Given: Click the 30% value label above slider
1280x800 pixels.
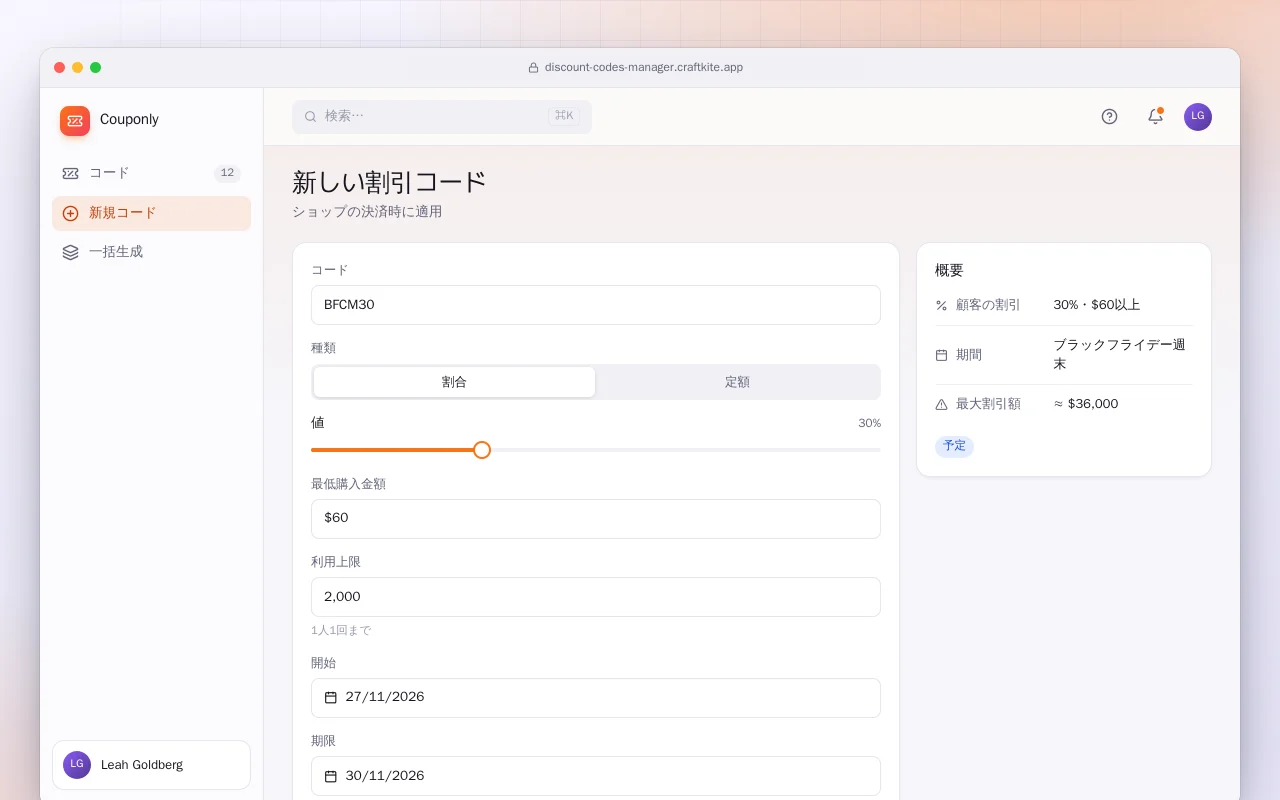Looking at the screenshot, I should click(x=869, y=423).
